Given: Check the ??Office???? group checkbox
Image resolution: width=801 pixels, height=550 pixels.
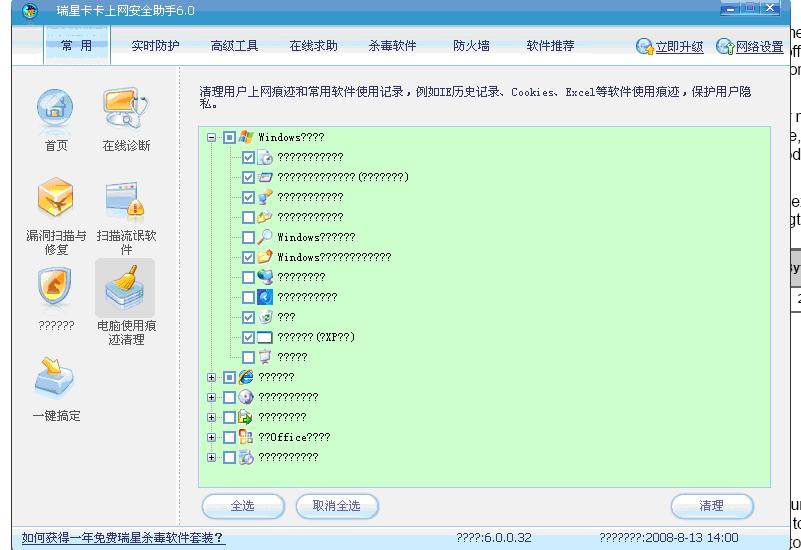Looking at the screenshot, I should pos(229,438).
